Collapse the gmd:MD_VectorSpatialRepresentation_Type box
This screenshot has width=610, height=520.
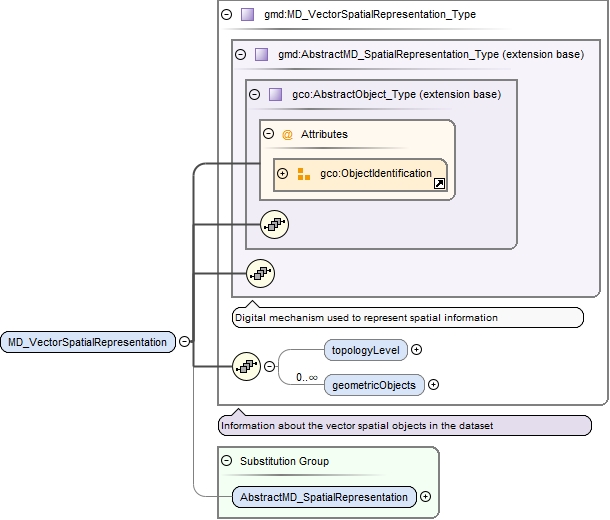pyautogui.click(x=227, y=15)
